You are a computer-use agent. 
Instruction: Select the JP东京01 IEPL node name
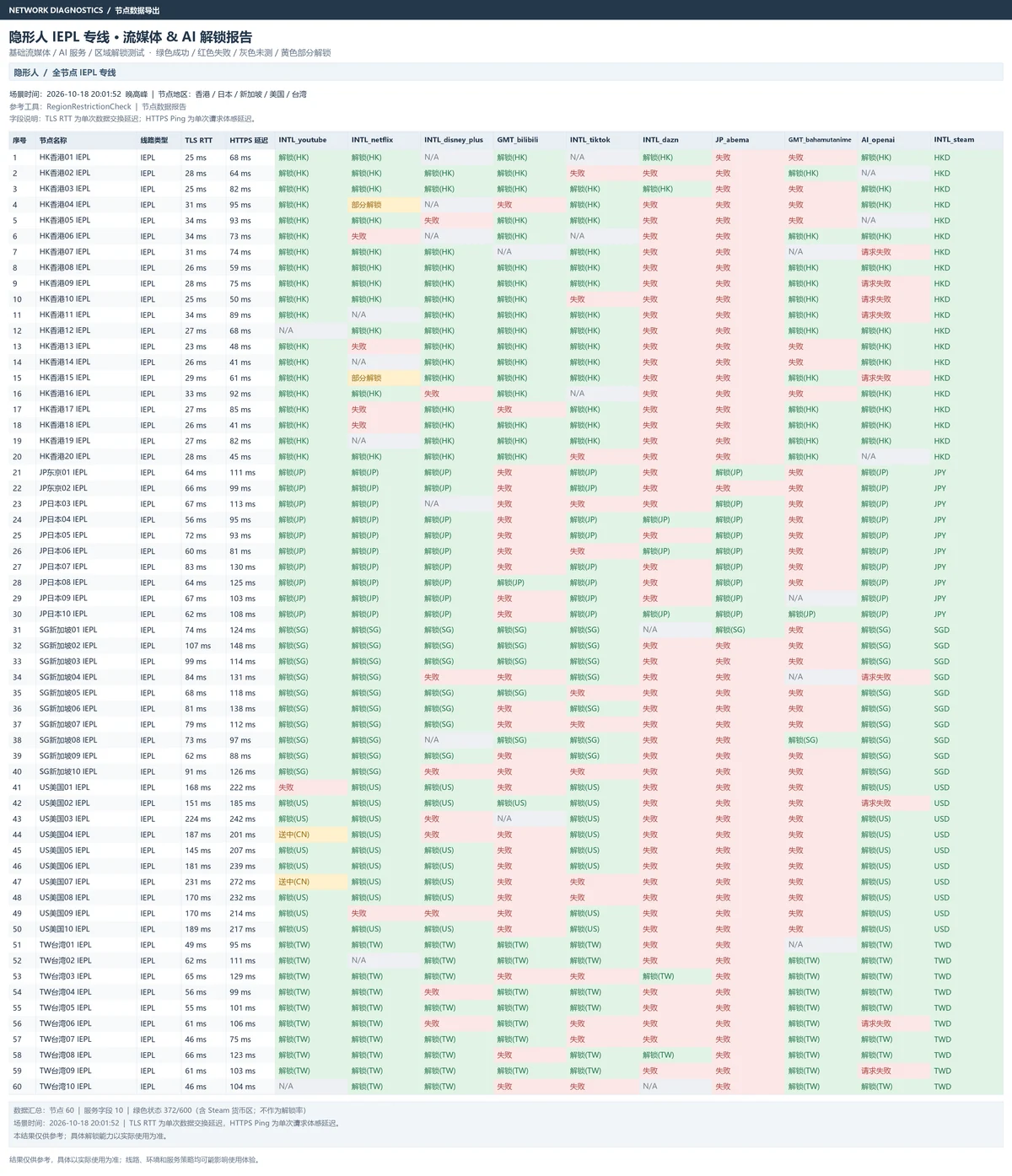tap(63, 473)
